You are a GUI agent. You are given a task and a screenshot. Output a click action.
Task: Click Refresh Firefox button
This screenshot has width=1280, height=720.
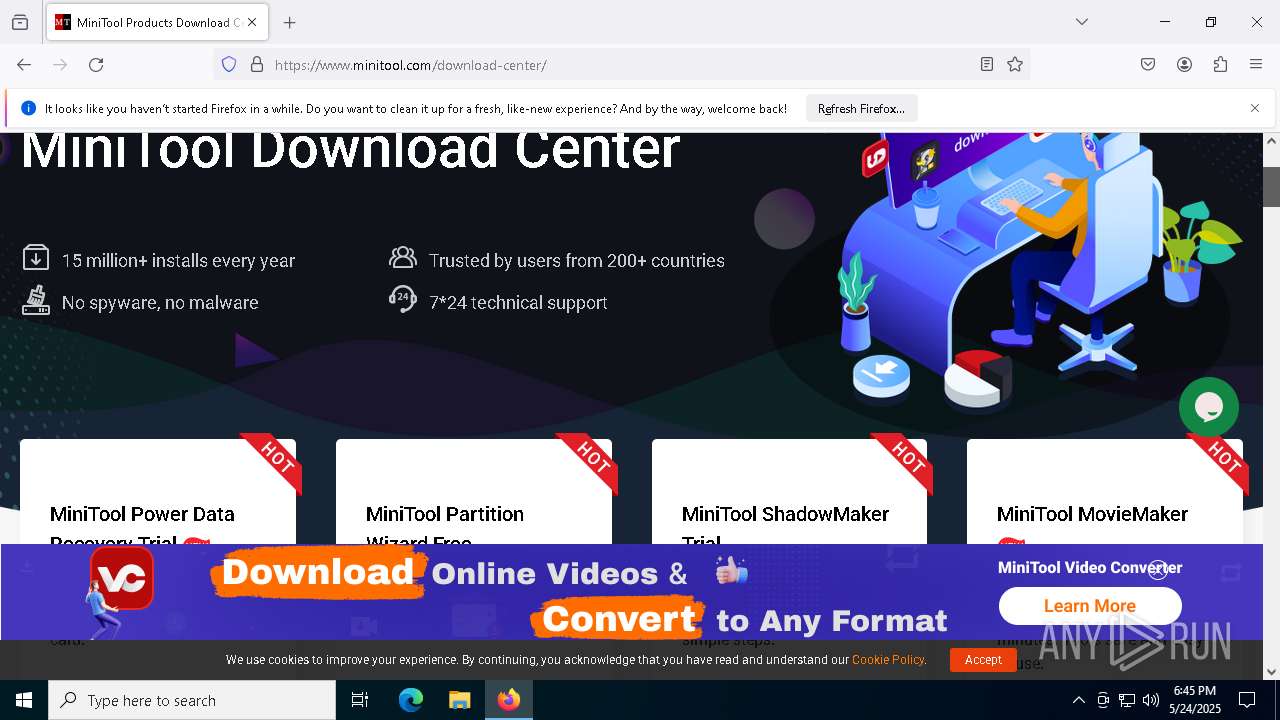click(x=861, y=108)
